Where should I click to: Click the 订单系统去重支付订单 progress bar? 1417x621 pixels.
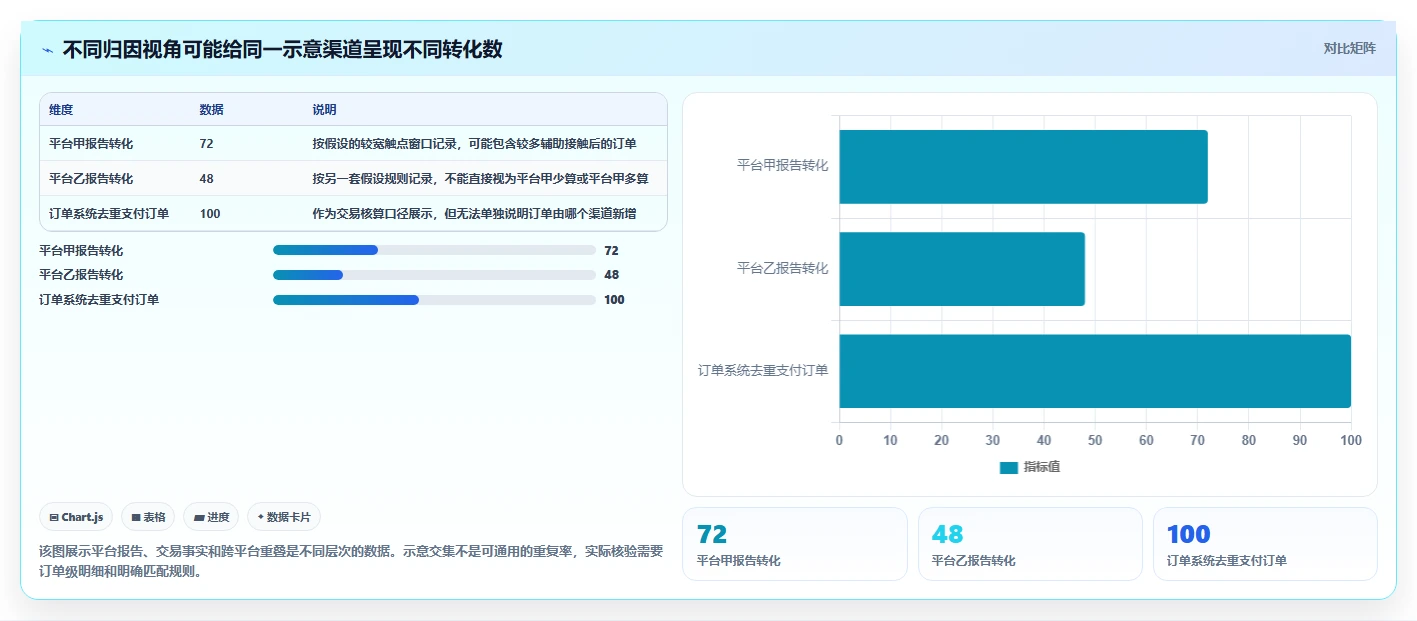click(x=434, y=300)
